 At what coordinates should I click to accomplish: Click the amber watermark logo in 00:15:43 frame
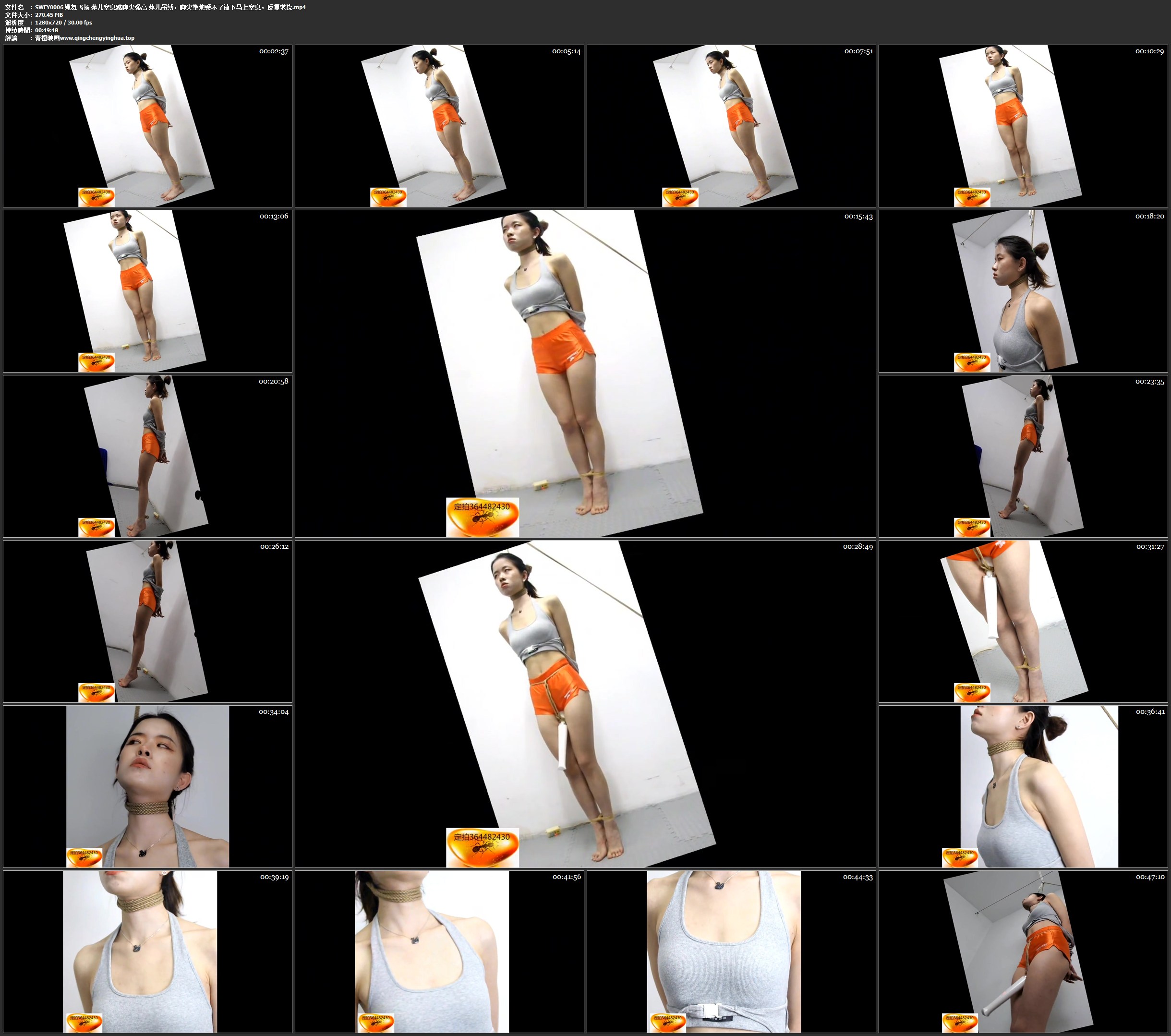tap(483, 517)
